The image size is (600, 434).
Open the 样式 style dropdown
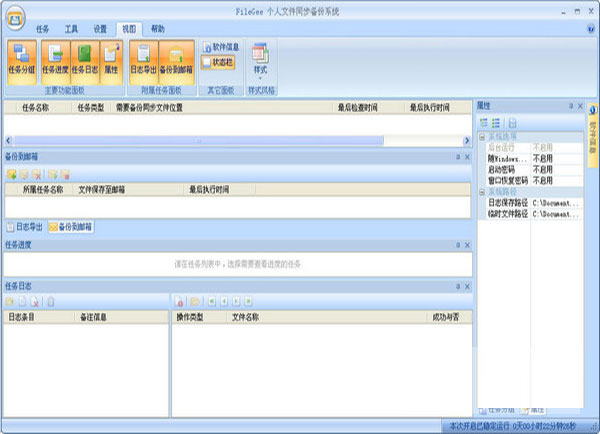(x=260, y=60)
